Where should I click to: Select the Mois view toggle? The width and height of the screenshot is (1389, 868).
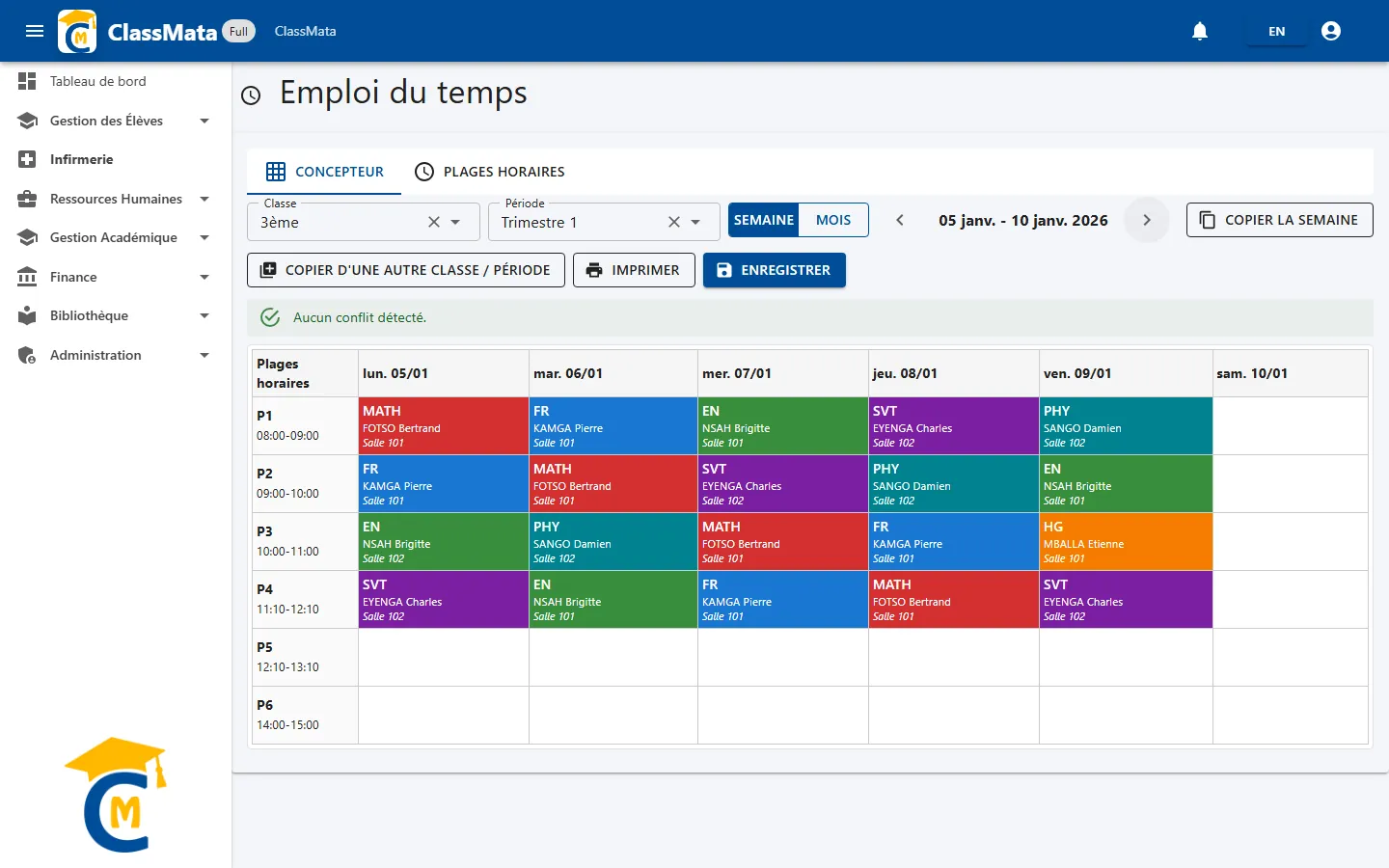coord(833,220)
